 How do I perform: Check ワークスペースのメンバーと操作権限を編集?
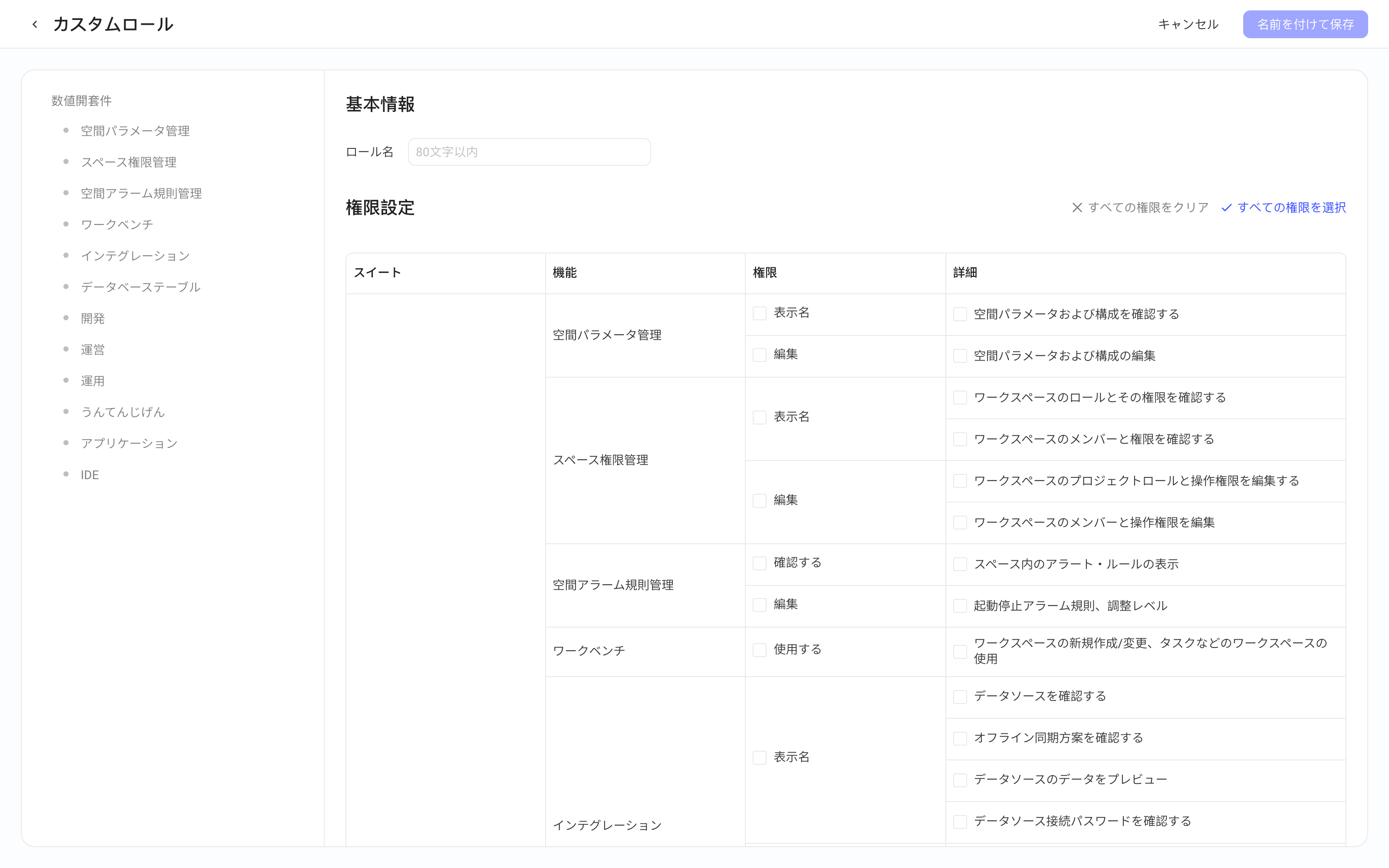960,523
